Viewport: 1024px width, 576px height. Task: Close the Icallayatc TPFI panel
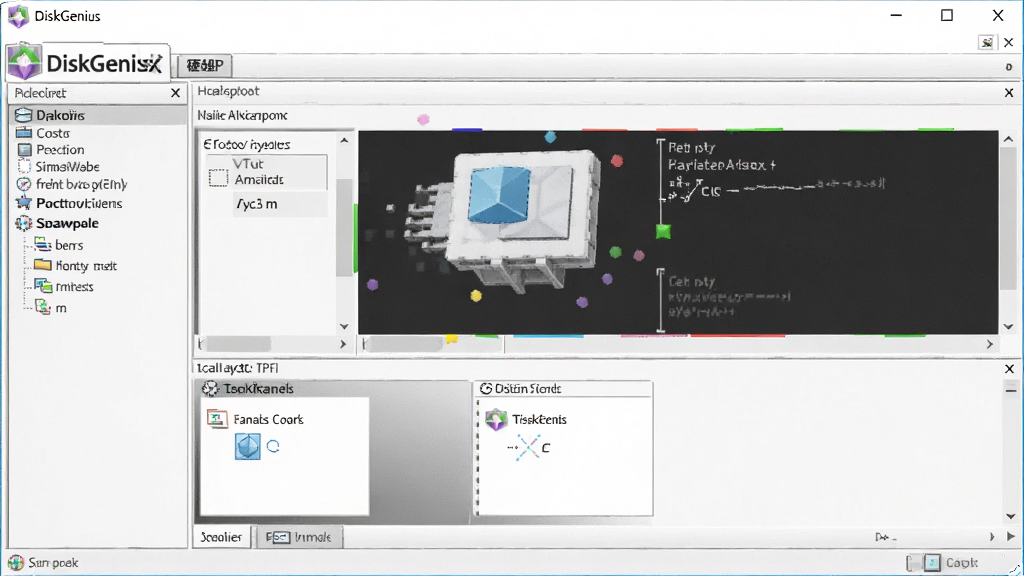[1009, 369]
